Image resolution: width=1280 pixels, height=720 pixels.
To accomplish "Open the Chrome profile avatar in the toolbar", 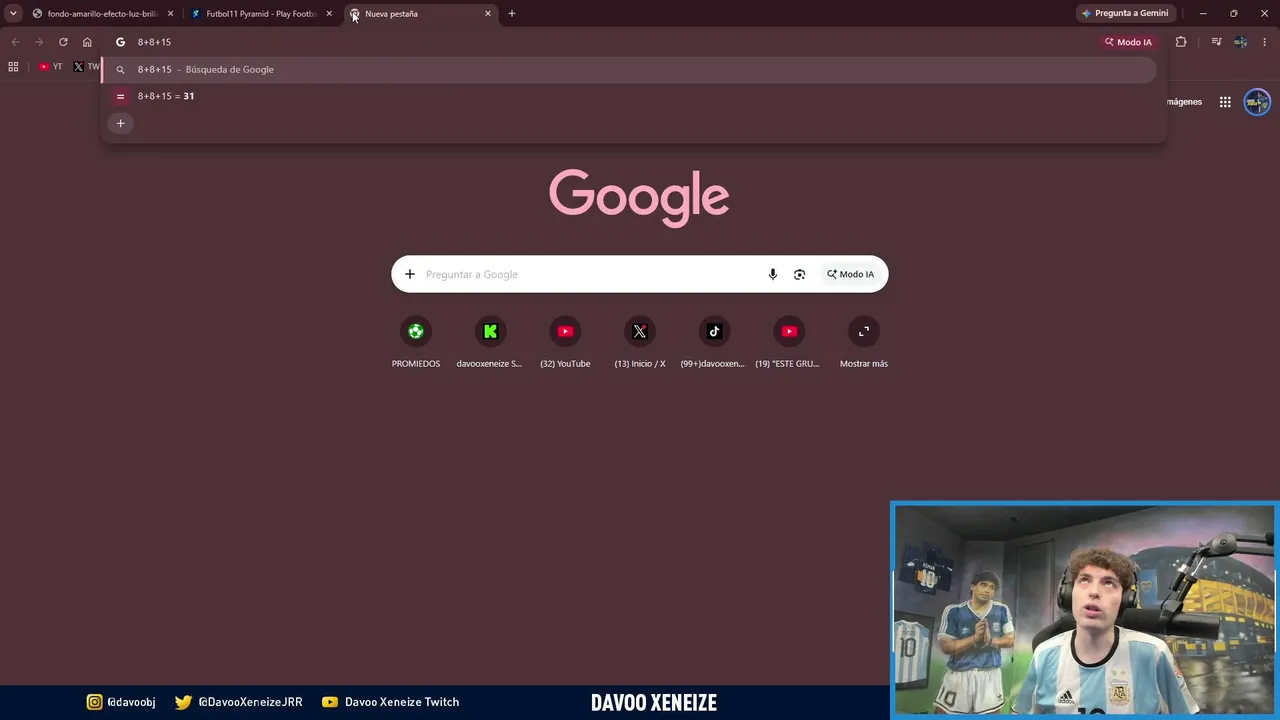I will [x=1241, y=42].
